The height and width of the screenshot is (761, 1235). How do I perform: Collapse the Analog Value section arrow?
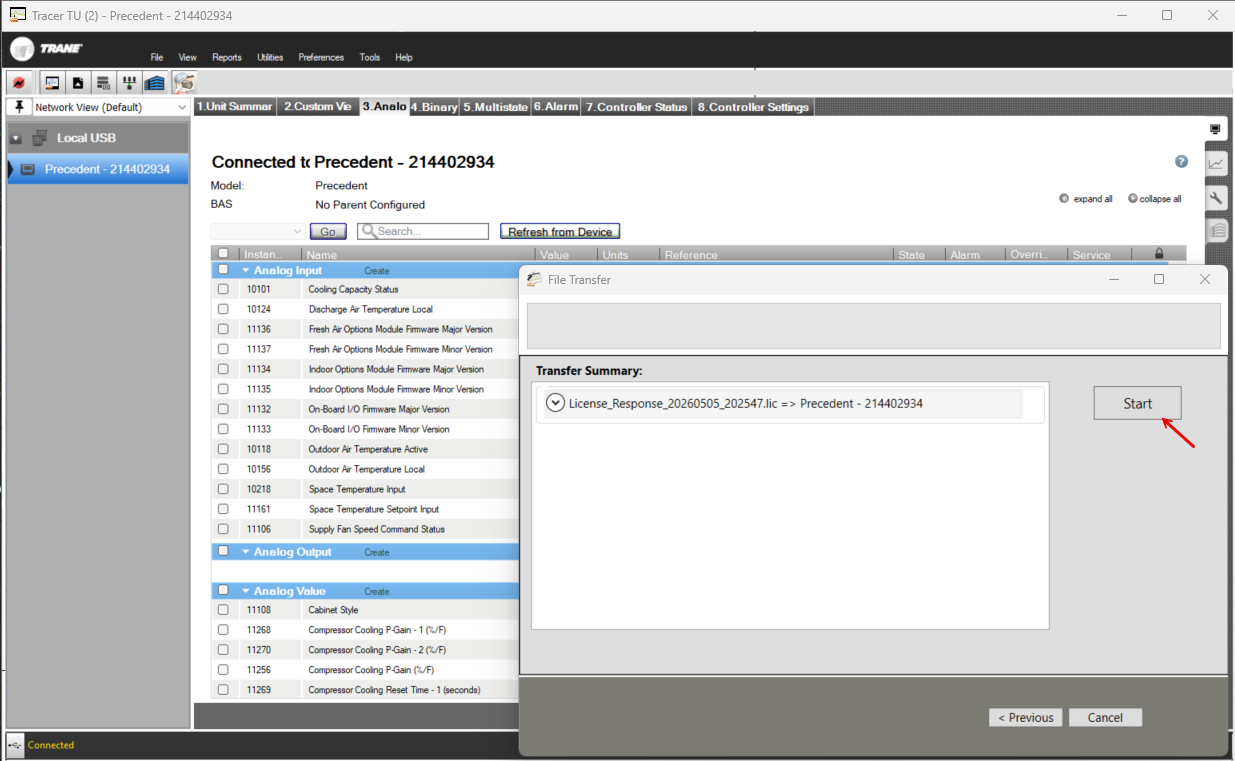coord(246,591)
